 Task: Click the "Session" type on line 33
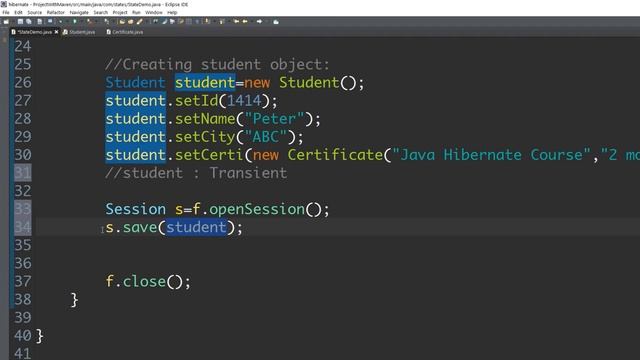coord(136,209)
